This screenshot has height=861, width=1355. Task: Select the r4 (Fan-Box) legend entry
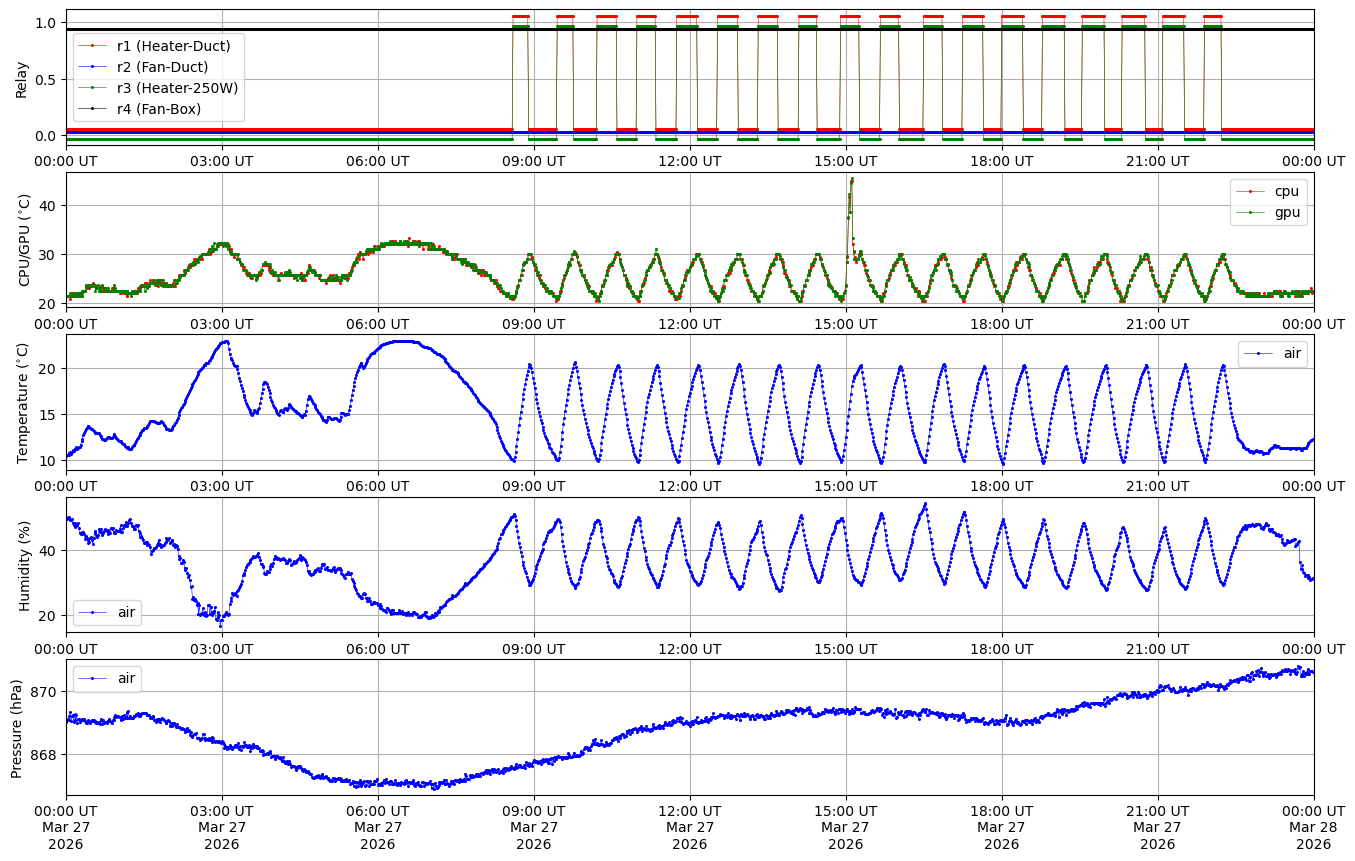(x=158, y=109)
